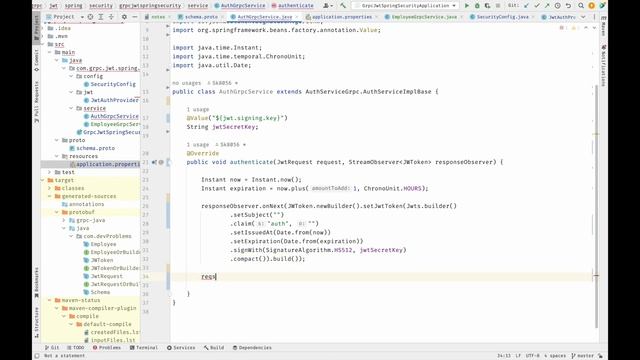
Task: Open the Commit tool window
Action: point(36,60)
